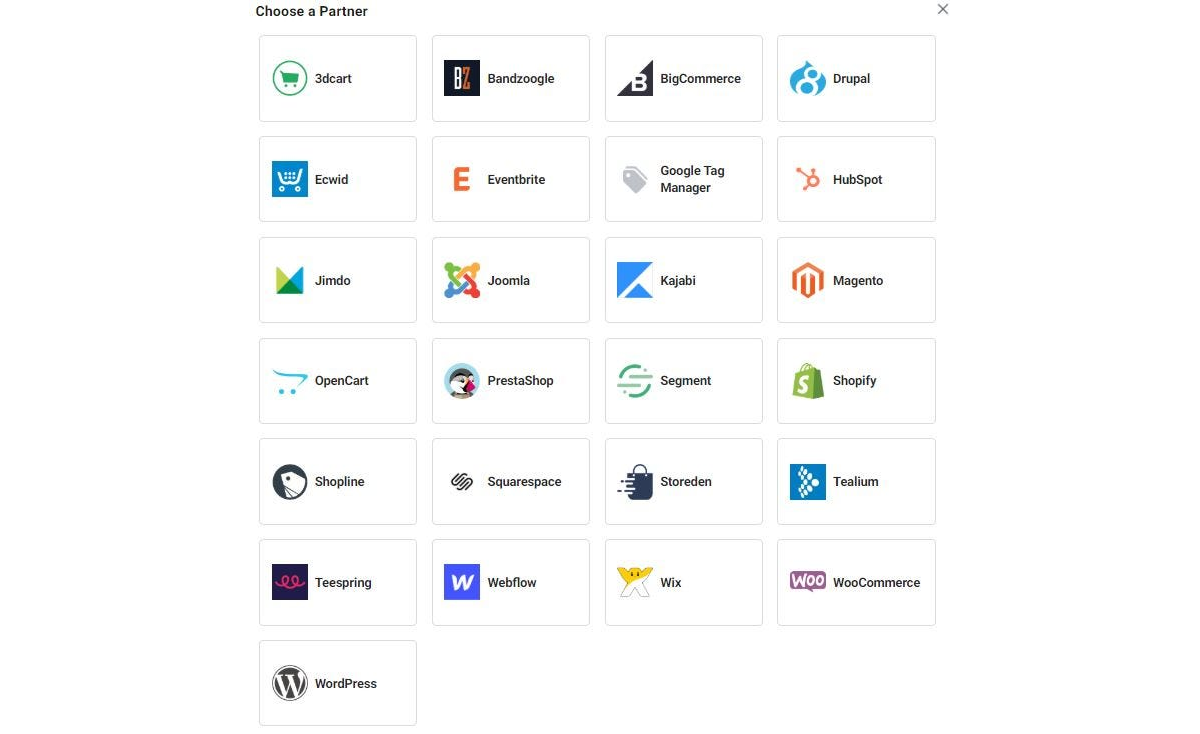Viewport: 1200px width, 734px height.
Task: Choose the Ecwid label
Action: [332, 180]
